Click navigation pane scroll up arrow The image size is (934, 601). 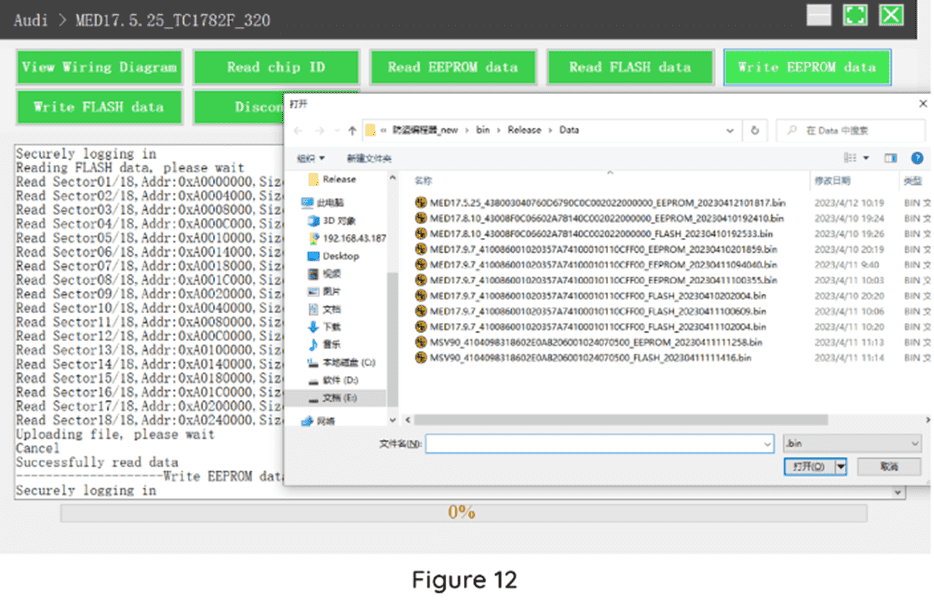click(393, 178)
